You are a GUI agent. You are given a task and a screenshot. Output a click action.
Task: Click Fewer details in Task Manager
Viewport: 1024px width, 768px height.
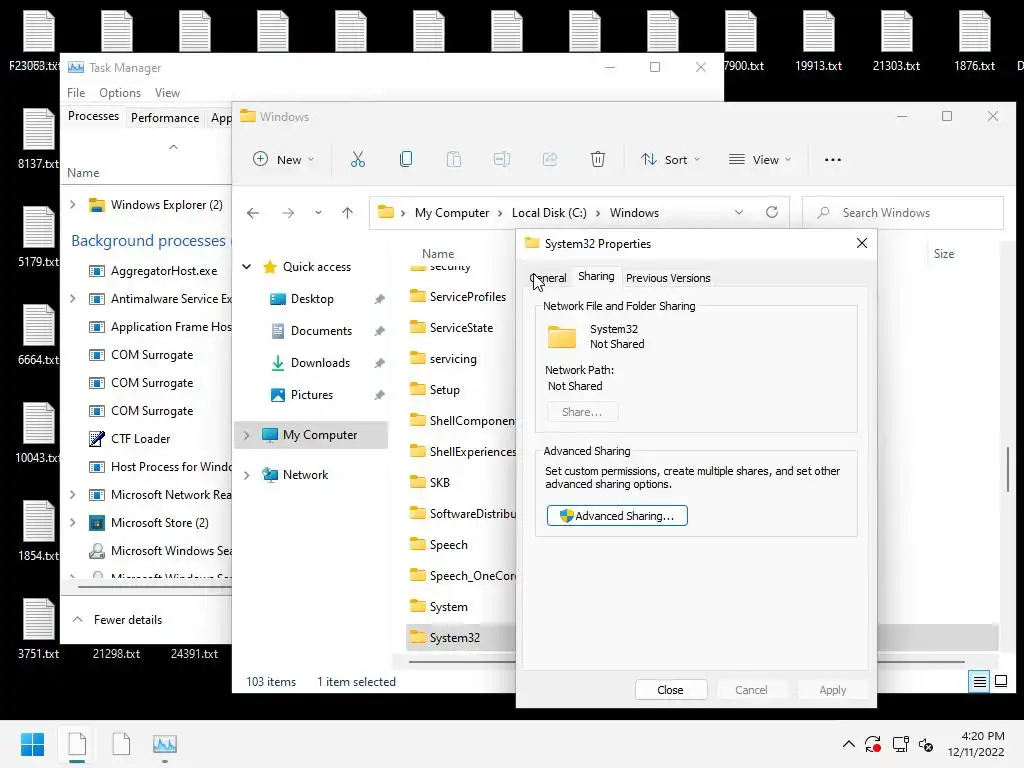(x=118, y=620)
